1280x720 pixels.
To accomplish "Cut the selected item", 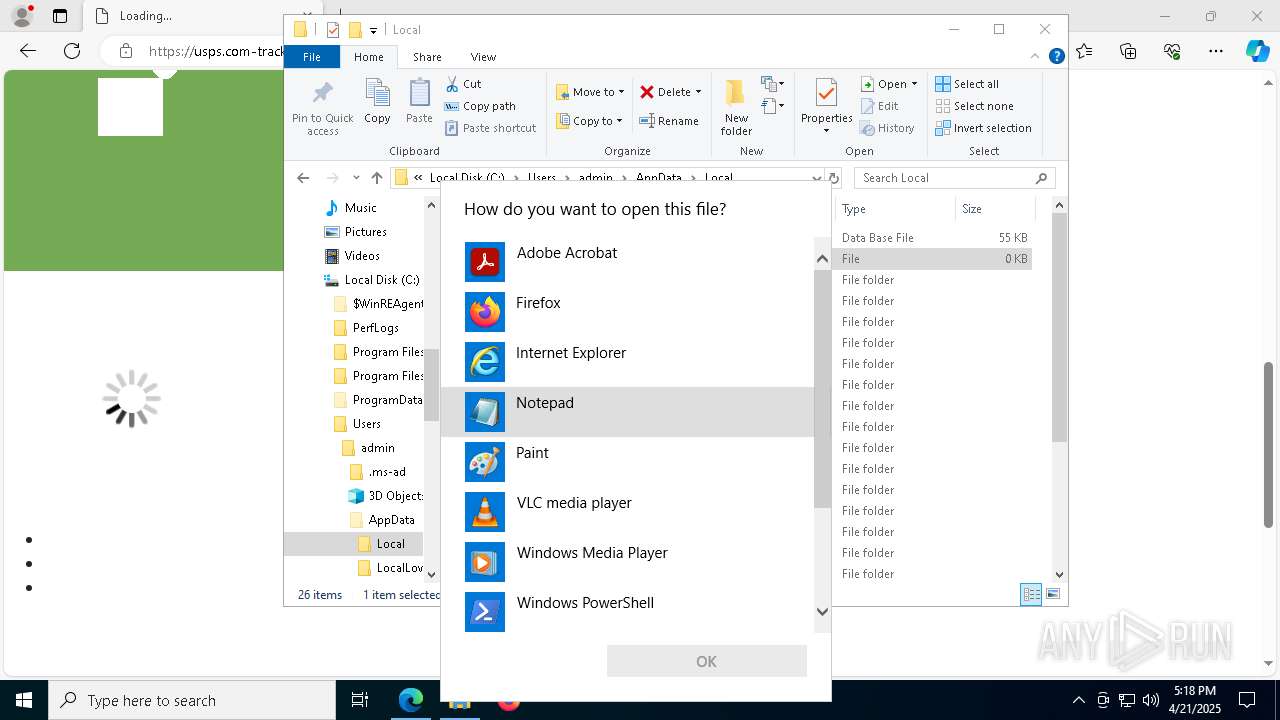I will pyautogui.click(x=463, y=84).
